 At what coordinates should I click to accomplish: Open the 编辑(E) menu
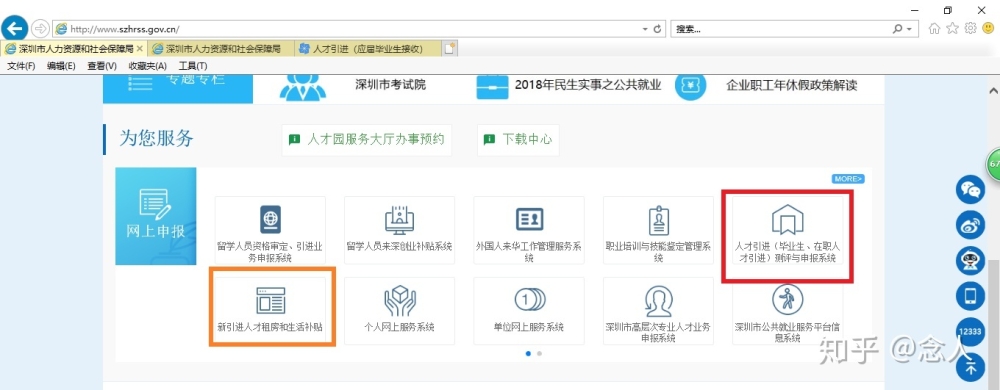click(x=61, y=66)
